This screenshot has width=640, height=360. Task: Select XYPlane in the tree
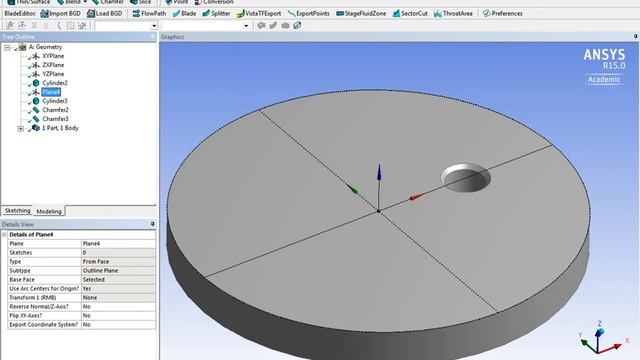(x=53, y=56)
